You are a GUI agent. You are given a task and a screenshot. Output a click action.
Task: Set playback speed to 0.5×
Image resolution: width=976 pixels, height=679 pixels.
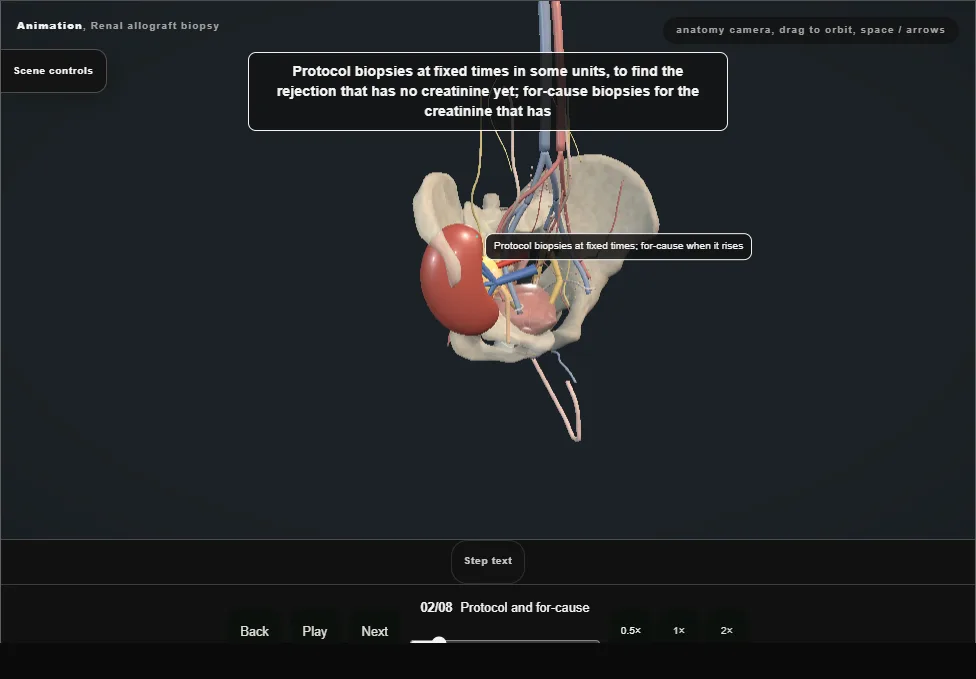pos(631,630)
